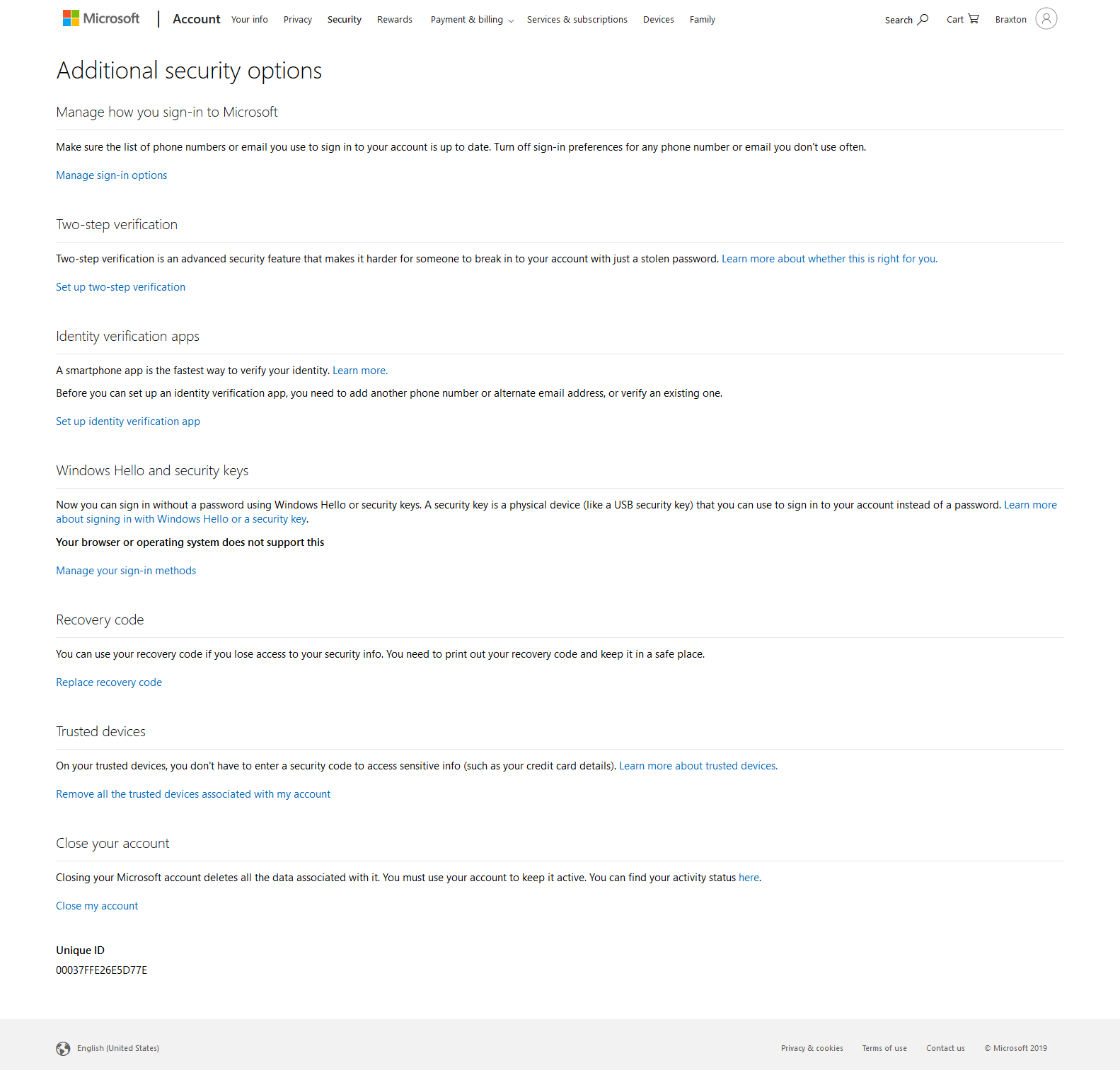Select the Security menu item
This screenshot has height=1070, width=1120.
(x=345, y=19)
